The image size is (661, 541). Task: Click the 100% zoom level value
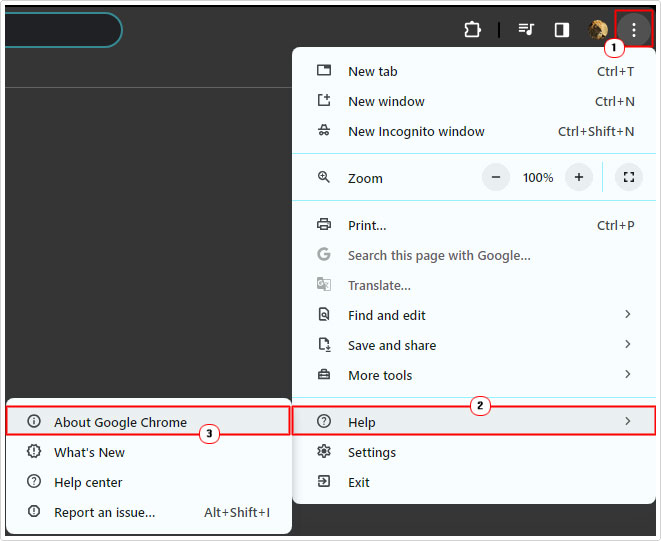coord(538,178)
